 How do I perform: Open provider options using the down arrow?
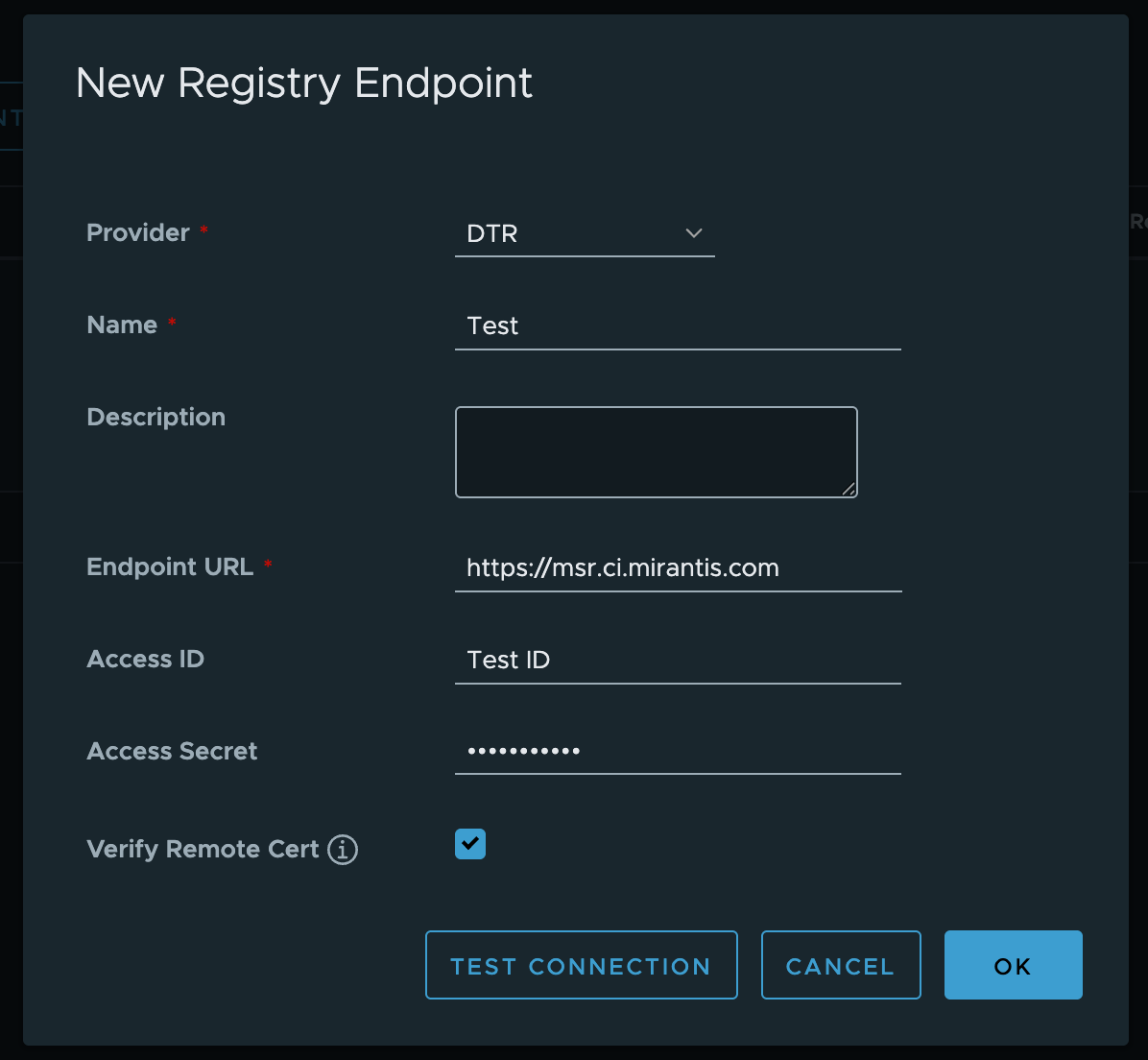click(693, 233)
